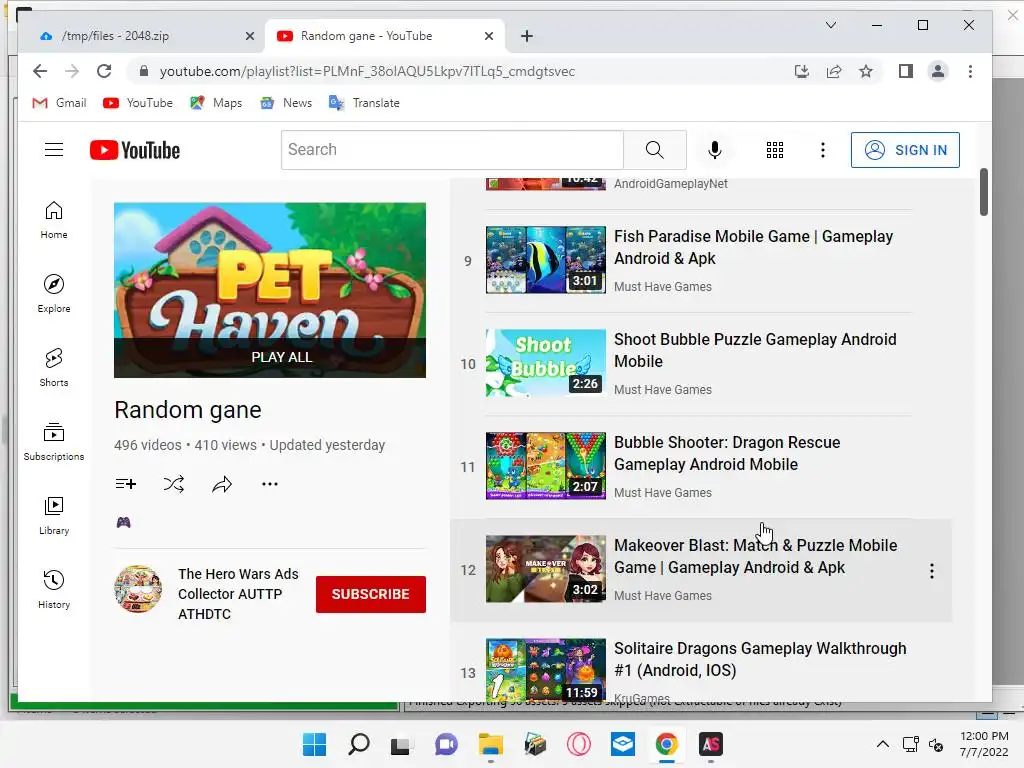Open Translate bookmark
The image size is (1024, 768).
(364, 103)
